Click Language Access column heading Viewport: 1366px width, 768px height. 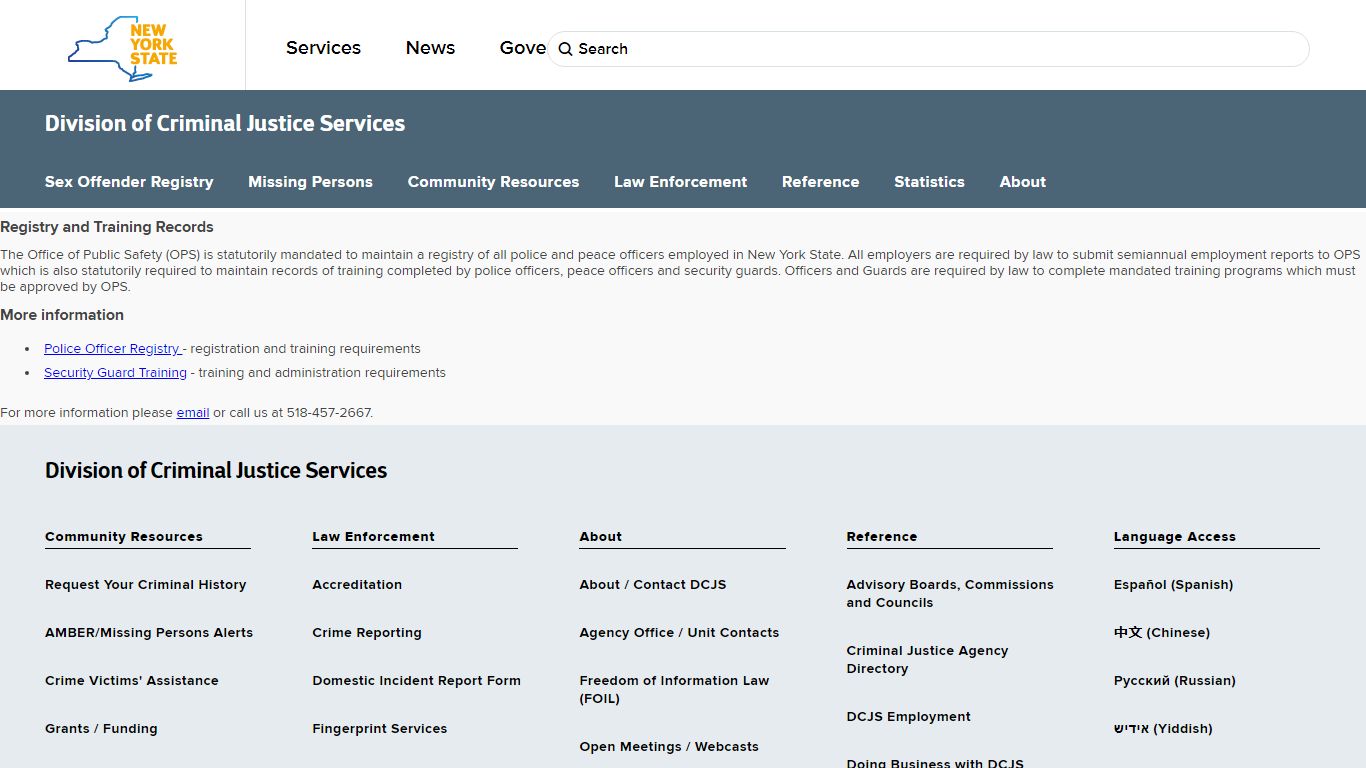pyautogui.click(x=1174, y=537)
